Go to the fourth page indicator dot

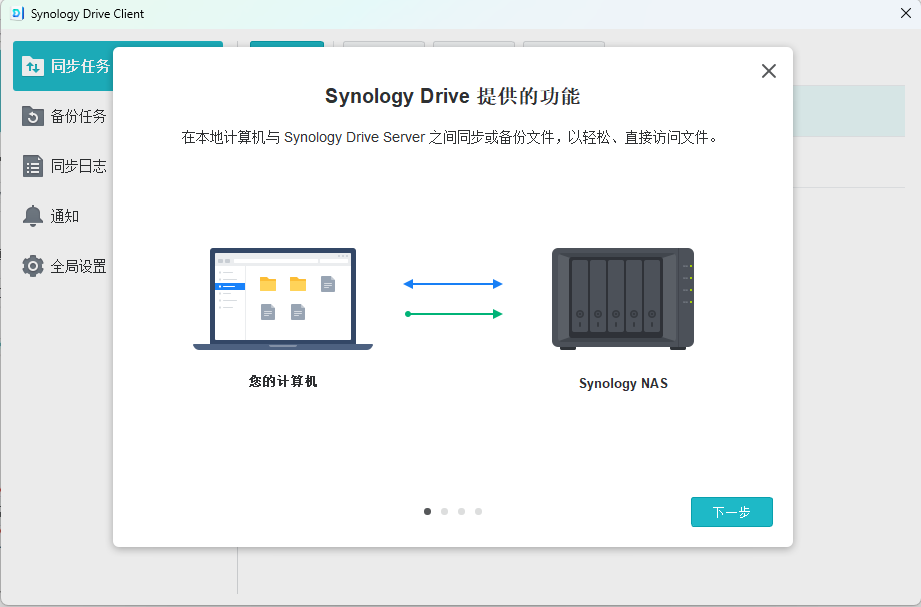pyautogui.click(x=479, y=511)
